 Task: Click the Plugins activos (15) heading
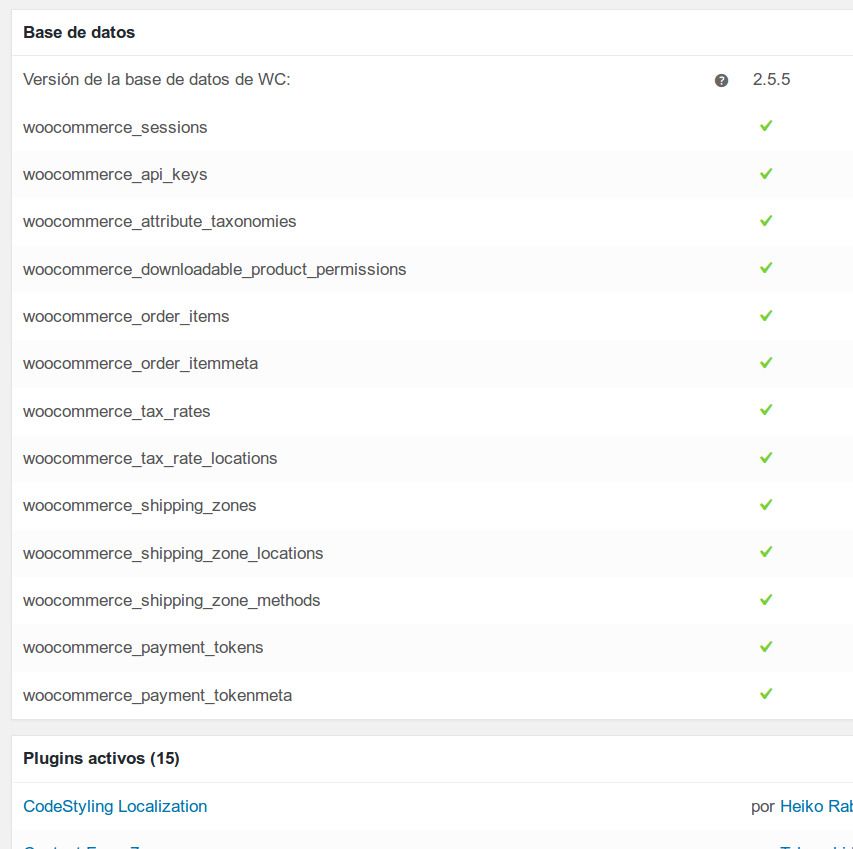point(101,758)
